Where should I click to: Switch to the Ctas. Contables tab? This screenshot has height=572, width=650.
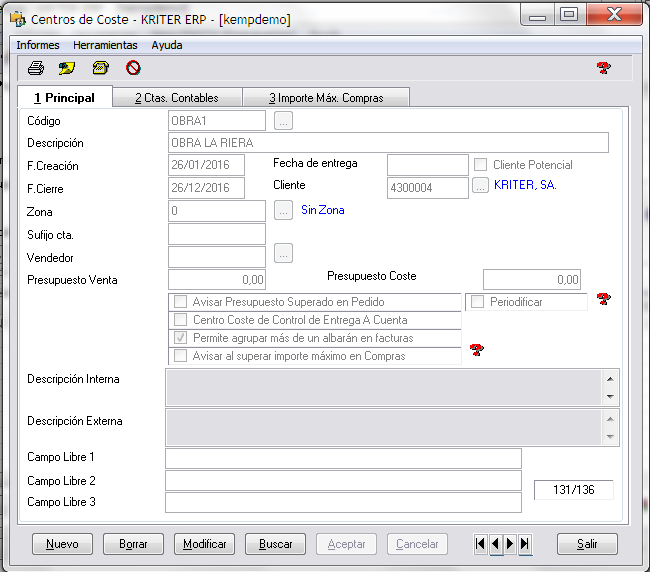tap(176, 98)
